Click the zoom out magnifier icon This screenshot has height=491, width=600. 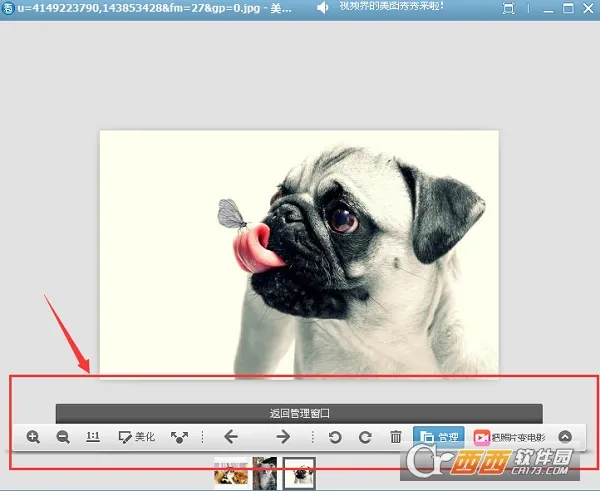click(63, 437)
